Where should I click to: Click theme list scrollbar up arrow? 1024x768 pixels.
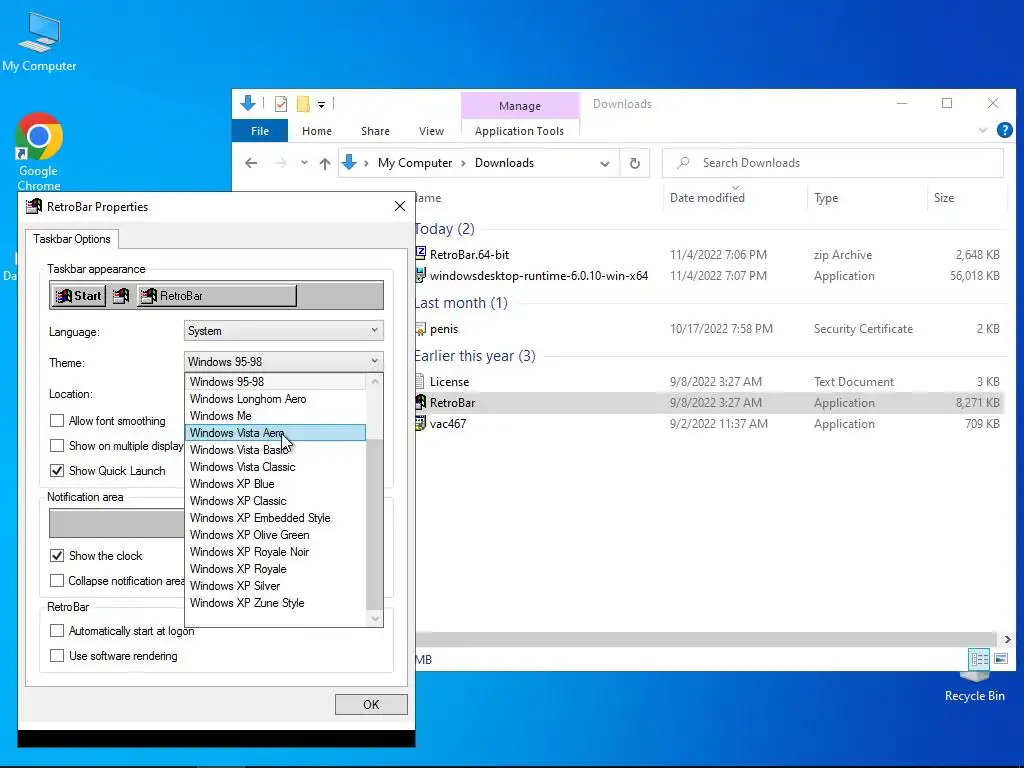coord(375,382)
